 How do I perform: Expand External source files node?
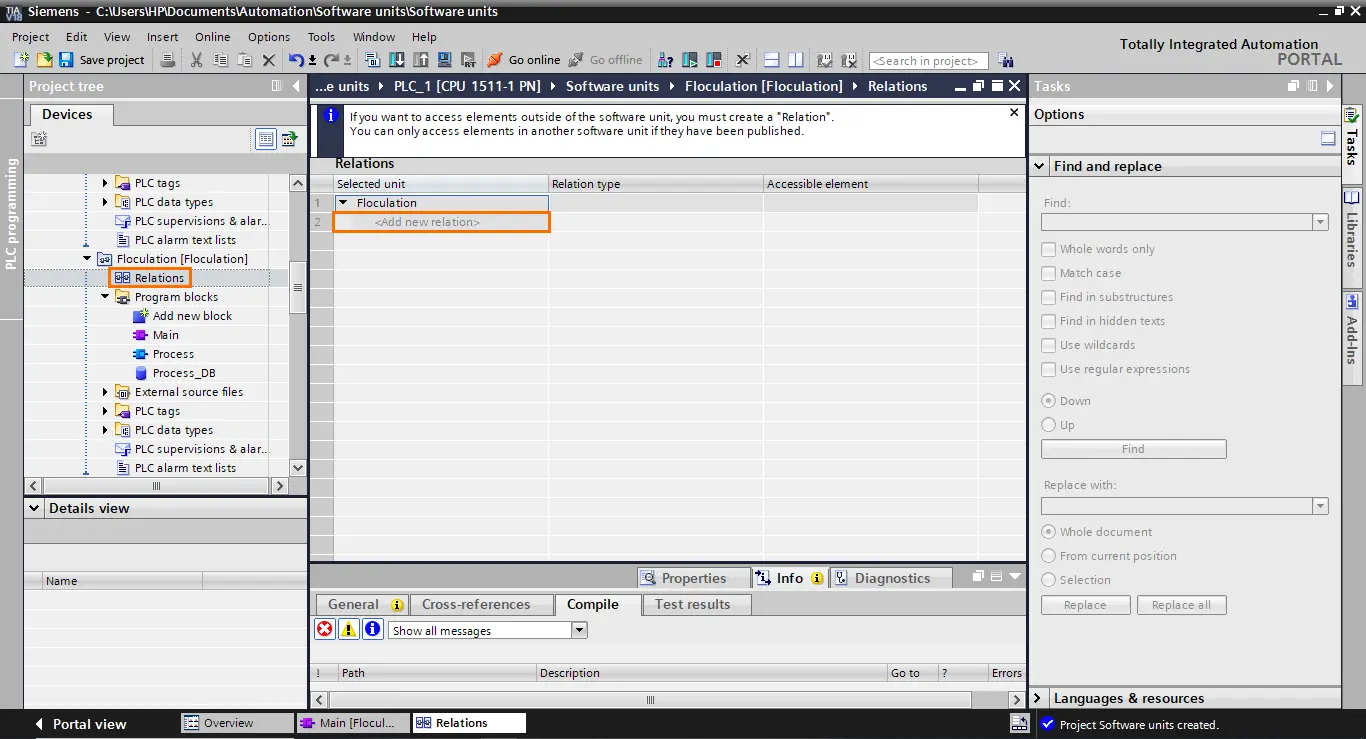click(105, 392)
